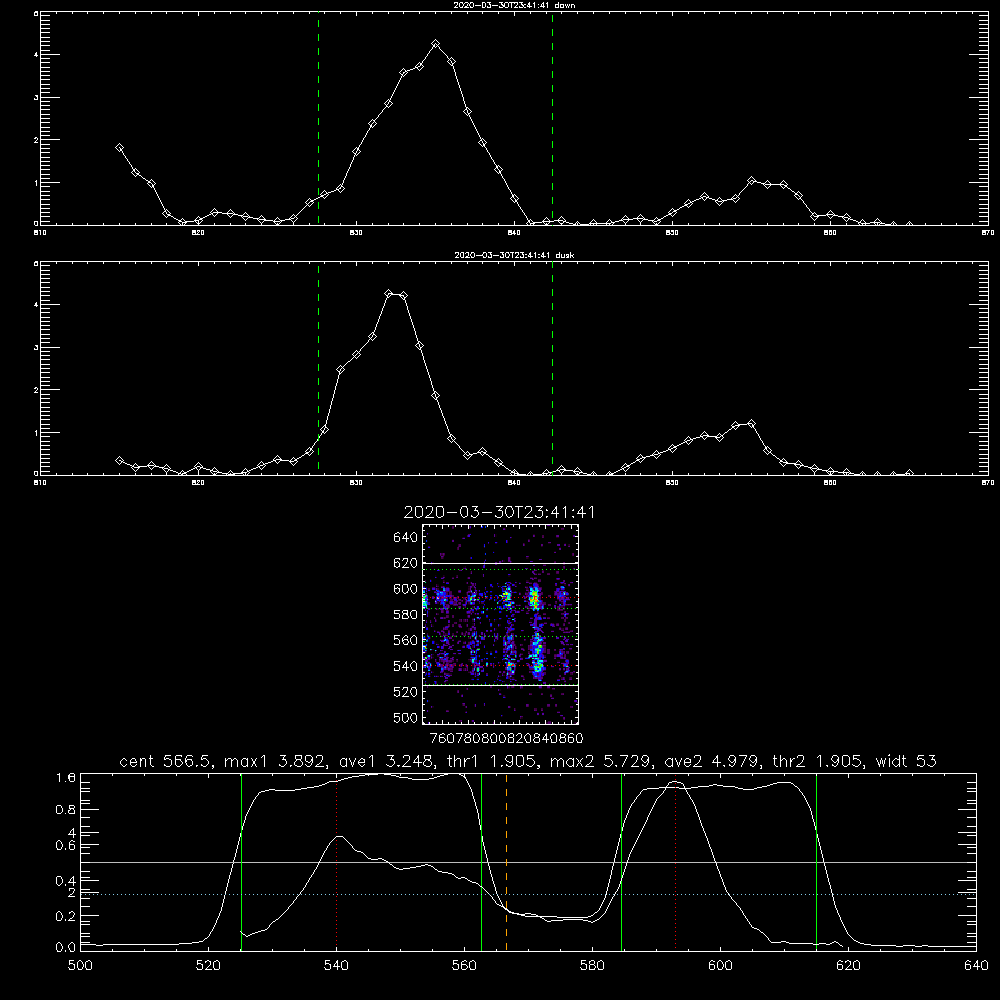Click the left green dashed line in dawn plot
The image size is (1000, 1000).
pos(318,119)
